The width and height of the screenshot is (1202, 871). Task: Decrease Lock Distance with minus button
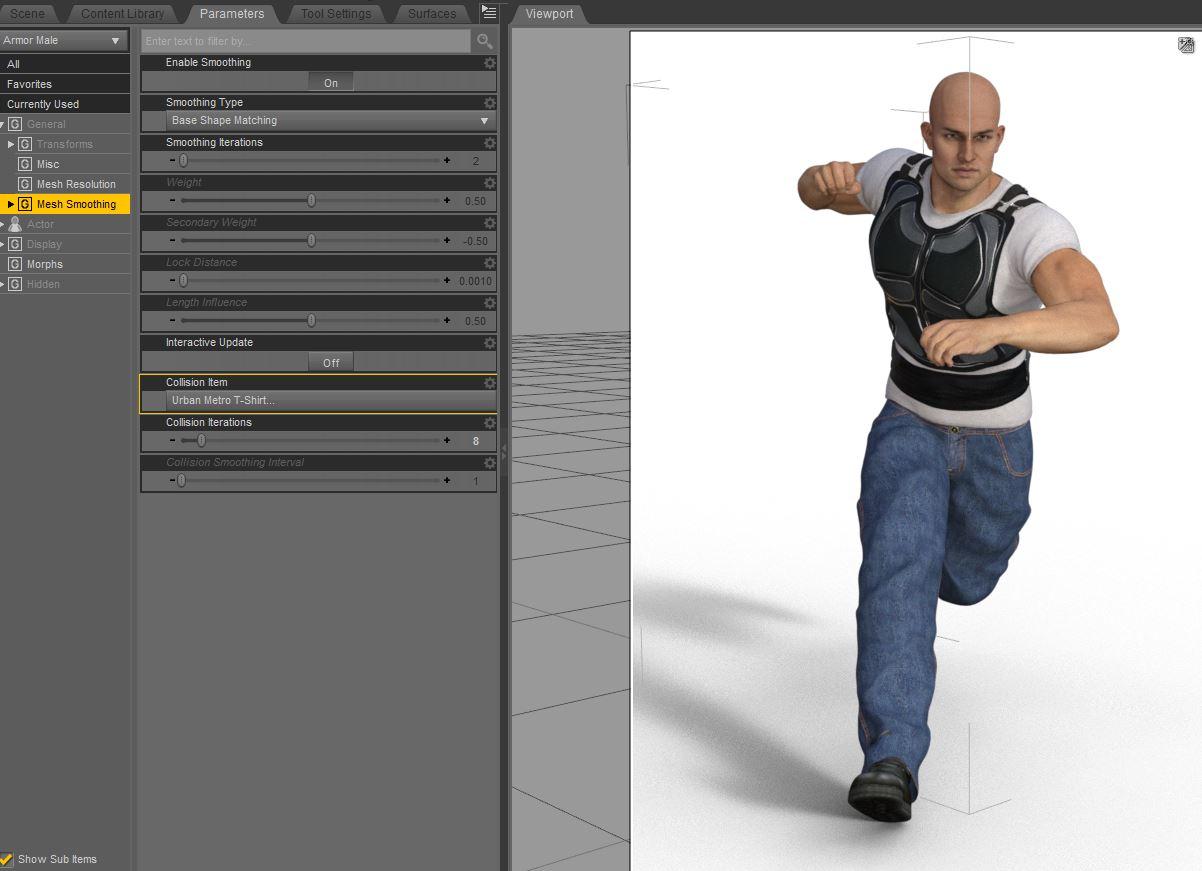[x=172, y=281]
